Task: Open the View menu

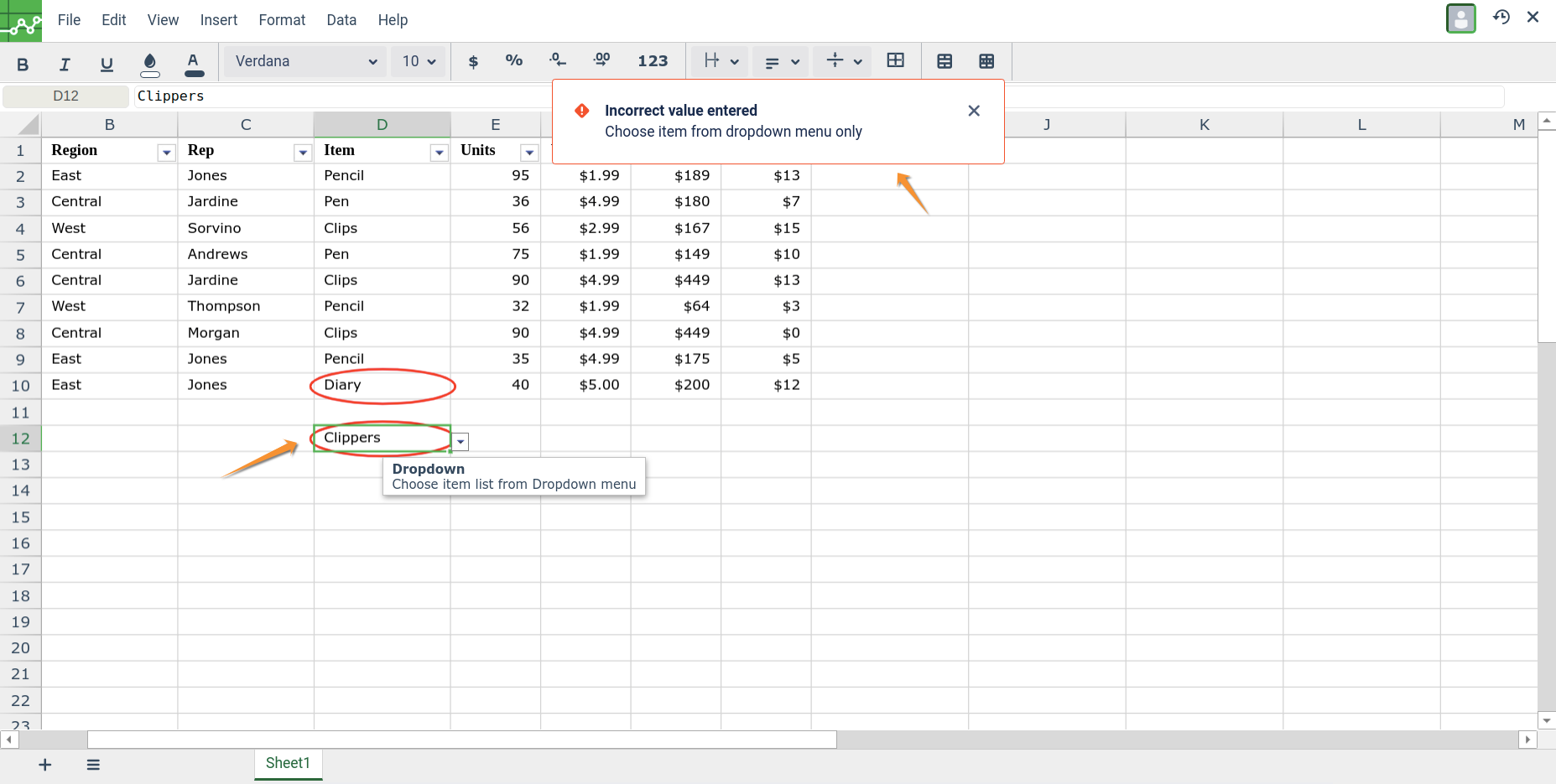Action: [x=163, y=20]
